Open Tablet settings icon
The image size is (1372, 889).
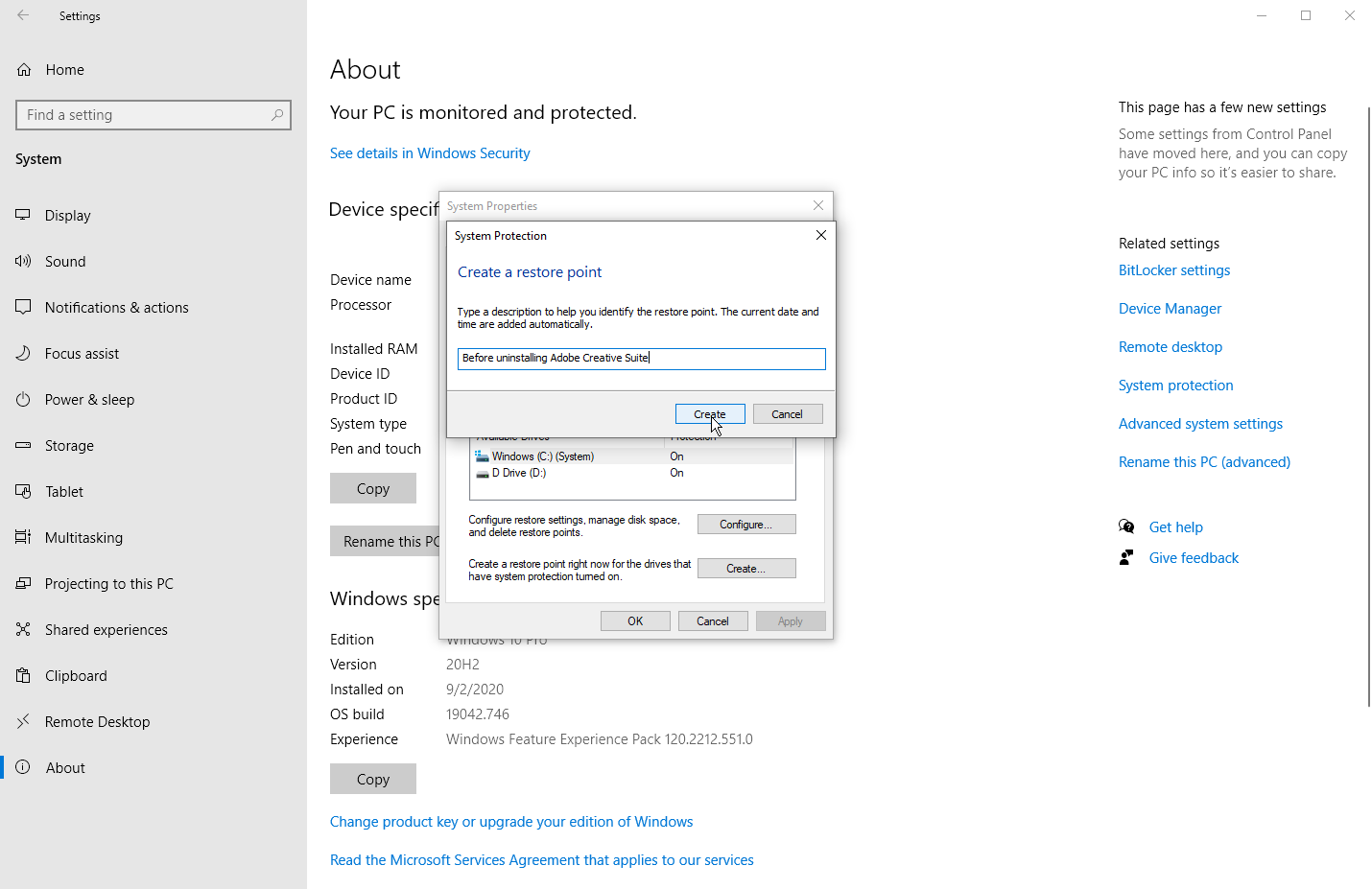click(23, 492)
